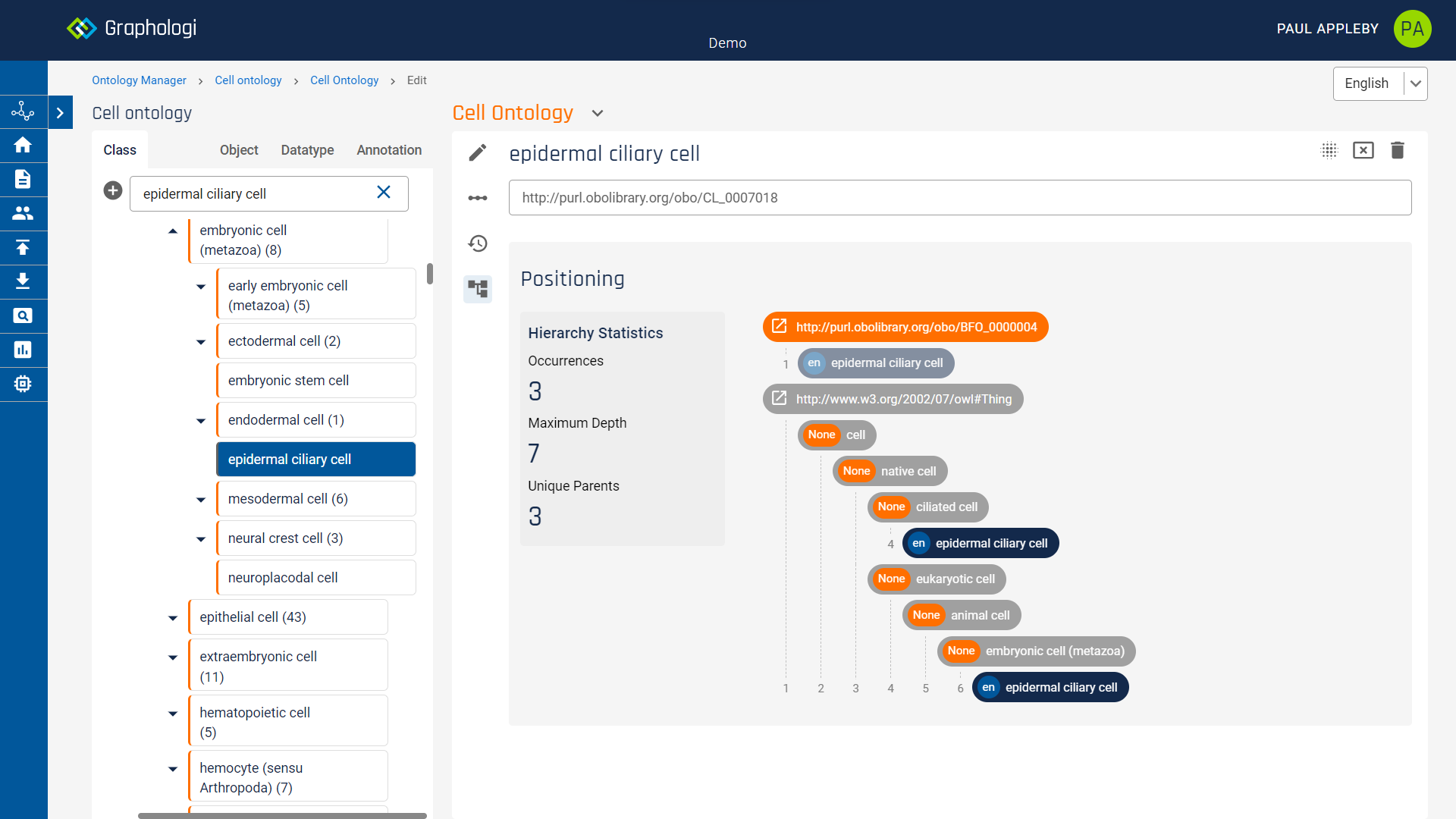Click the sidebar download icon
The height and width of the screenshot is (819, 1456).
click(x=23, y=281)
